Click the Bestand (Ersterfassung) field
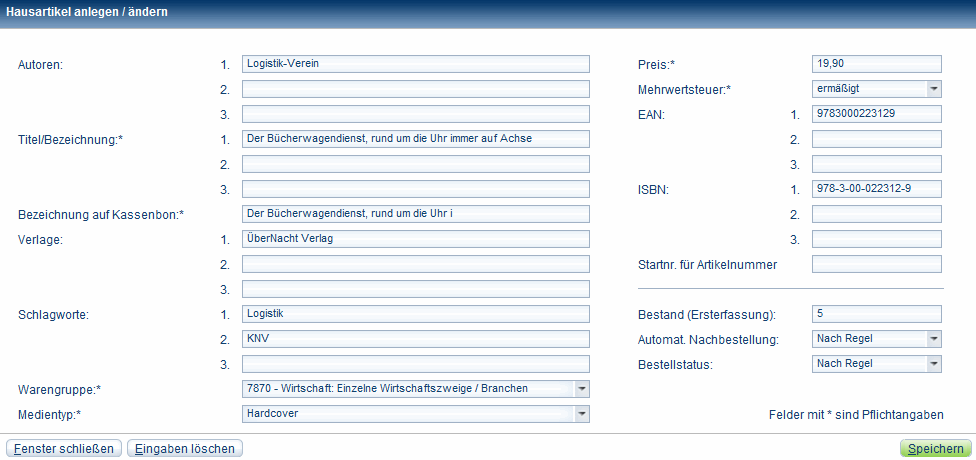The width and height of the screenshot is (976, 460). (x=876, y=314)
